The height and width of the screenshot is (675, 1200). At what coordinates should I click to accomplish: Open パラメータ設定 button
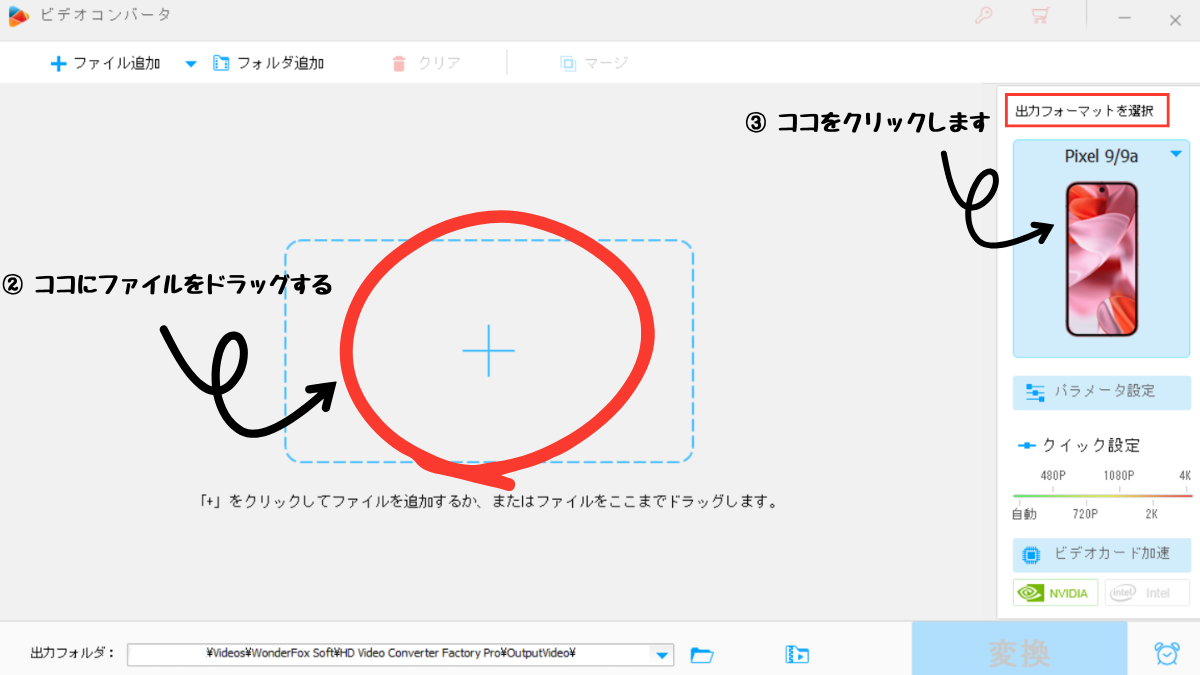[1102, 391]
